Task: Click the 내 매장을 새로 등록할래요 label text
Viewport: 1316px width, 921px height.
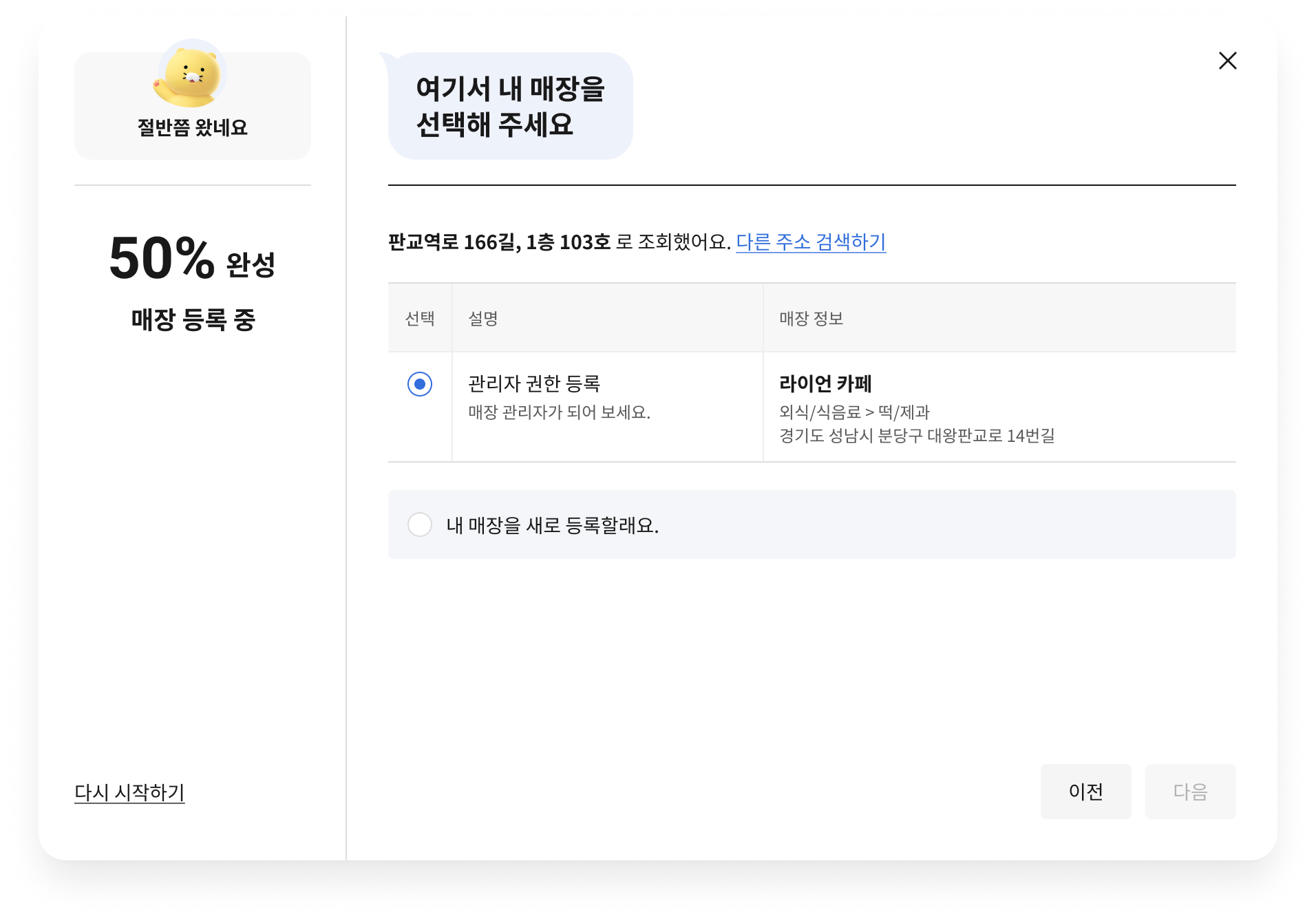Action: click(x=552, y=525)
